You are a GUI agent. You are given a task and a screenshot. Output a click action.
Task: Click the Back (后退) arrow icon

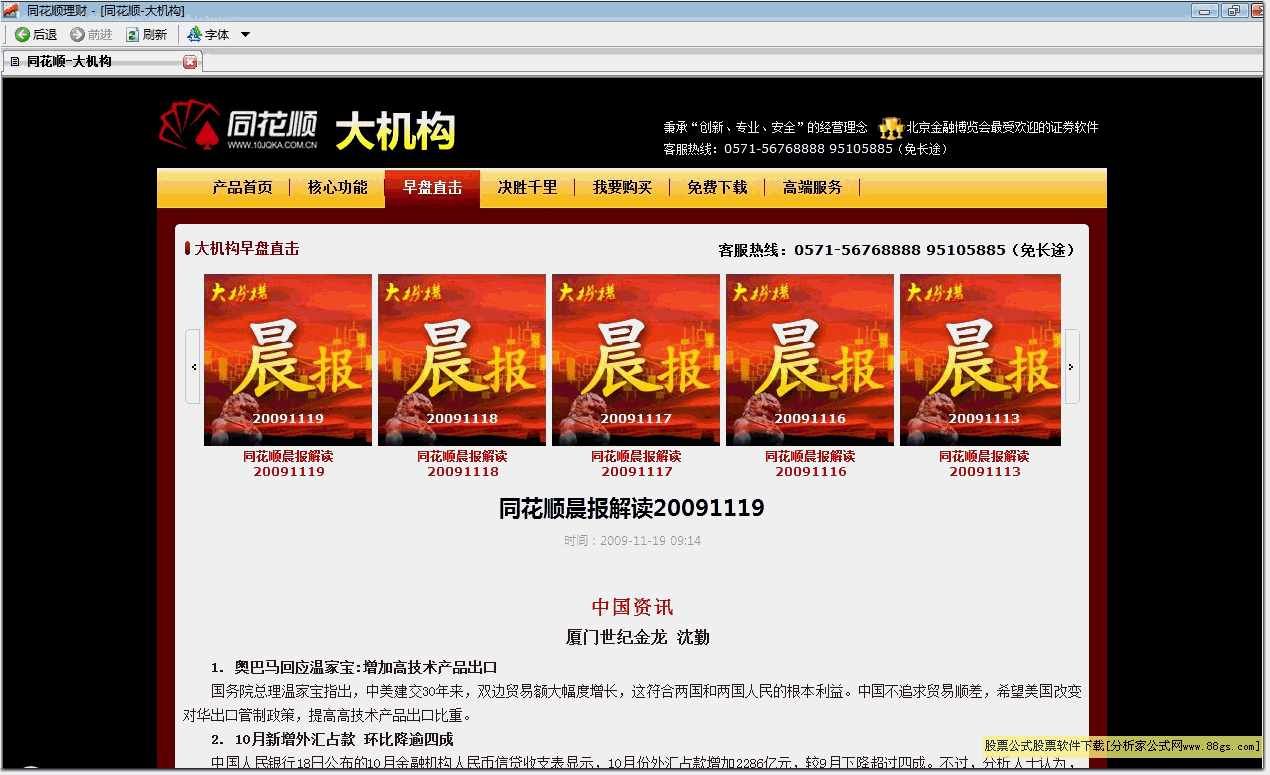click(x=22, y=35)
